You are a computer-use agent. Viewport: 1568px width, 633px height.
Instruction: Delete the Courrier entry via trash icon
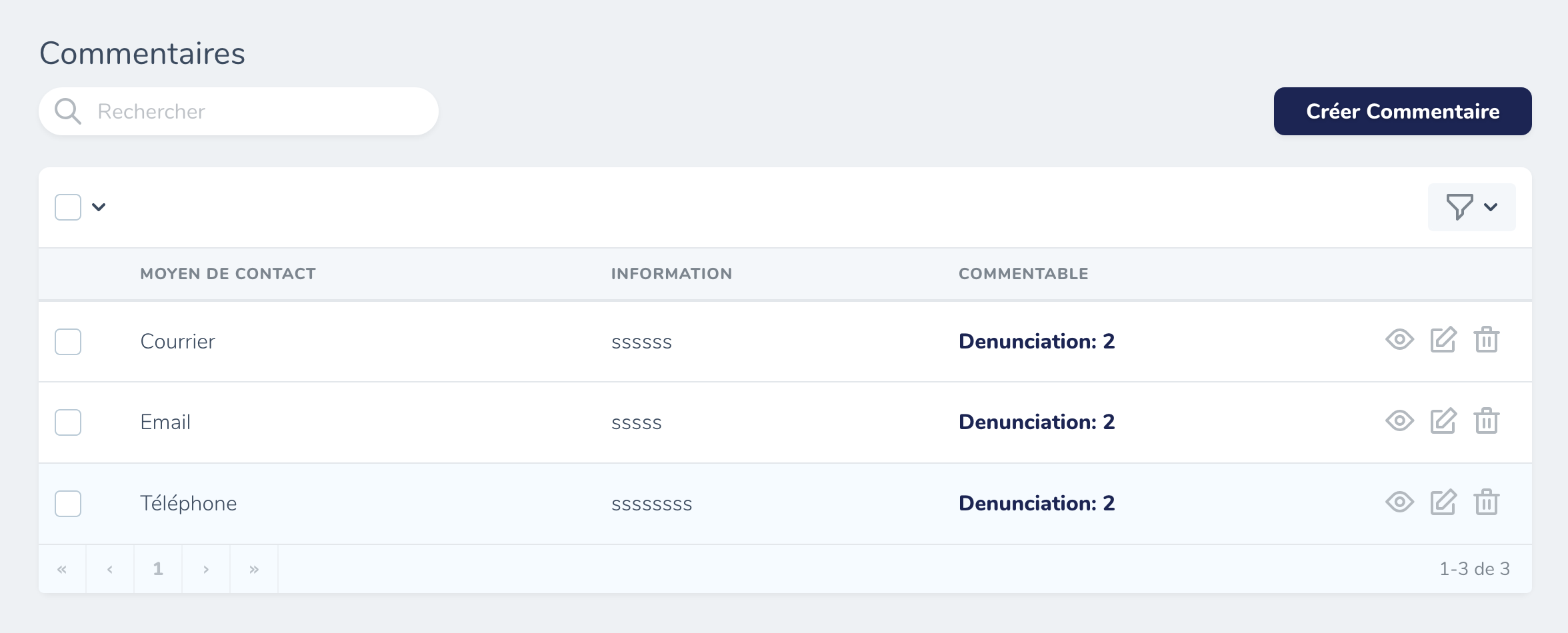point(1487,340)
